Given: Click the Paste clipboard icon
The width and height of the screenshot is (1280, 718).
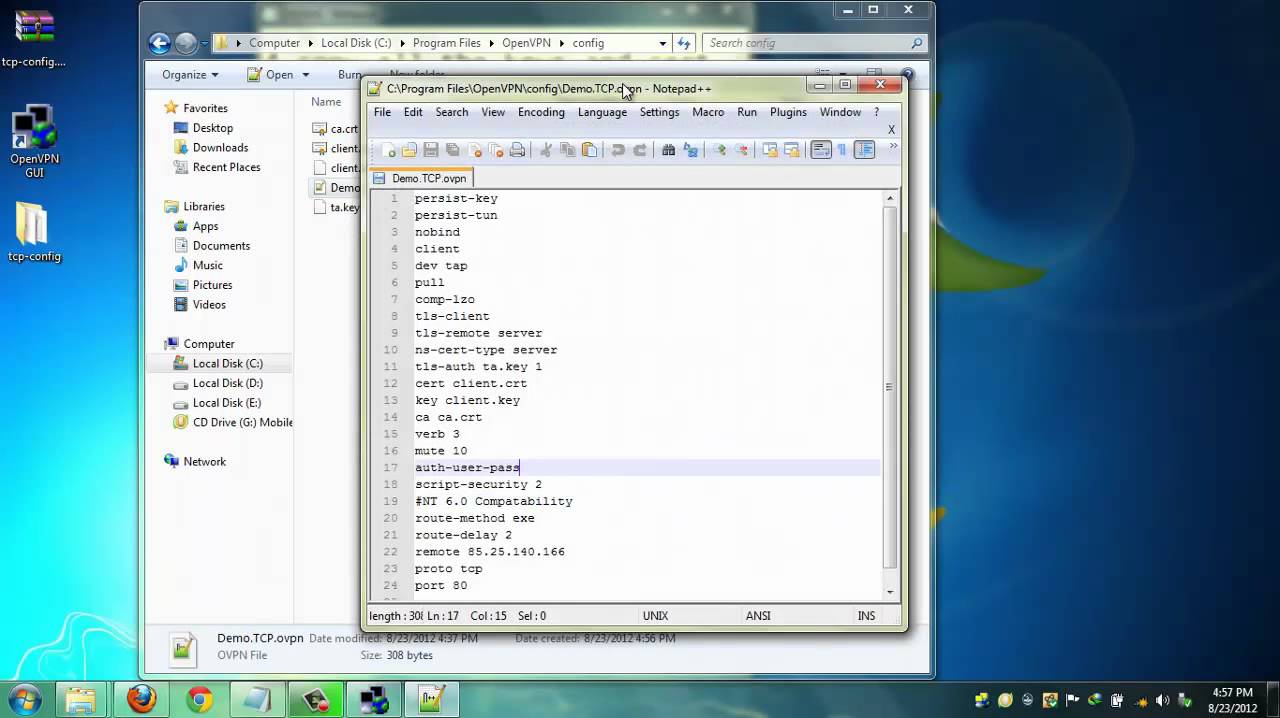Looking at the screenshot, I should pos(590,150).
